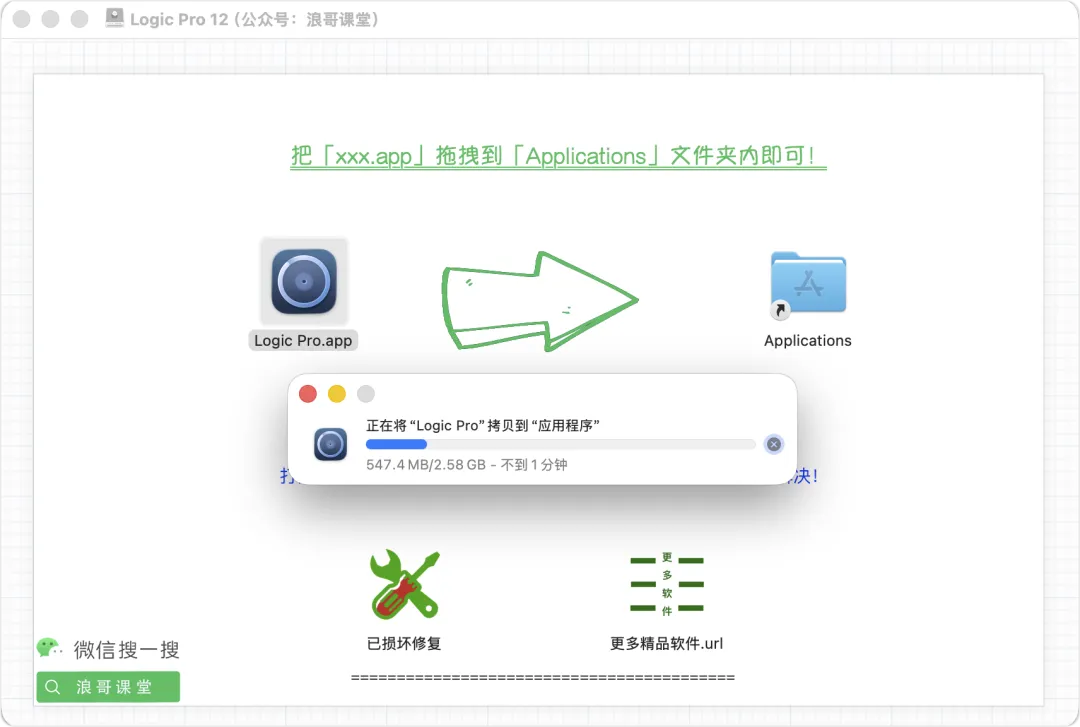Click the WeChat logo icon
Screen dimensions: 1080x727
[49, 648]
